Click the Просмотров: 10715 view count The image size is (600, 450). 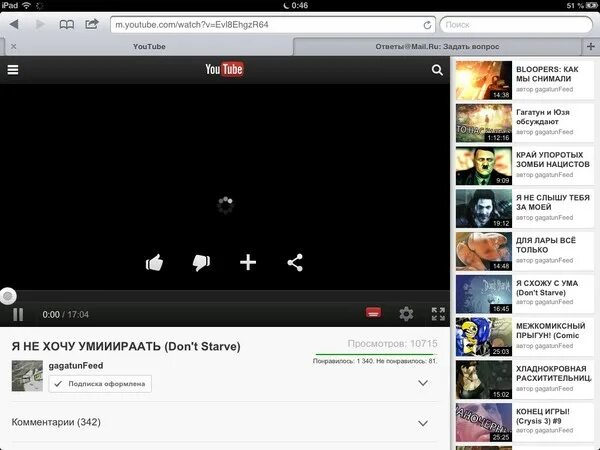pos(393,344)
